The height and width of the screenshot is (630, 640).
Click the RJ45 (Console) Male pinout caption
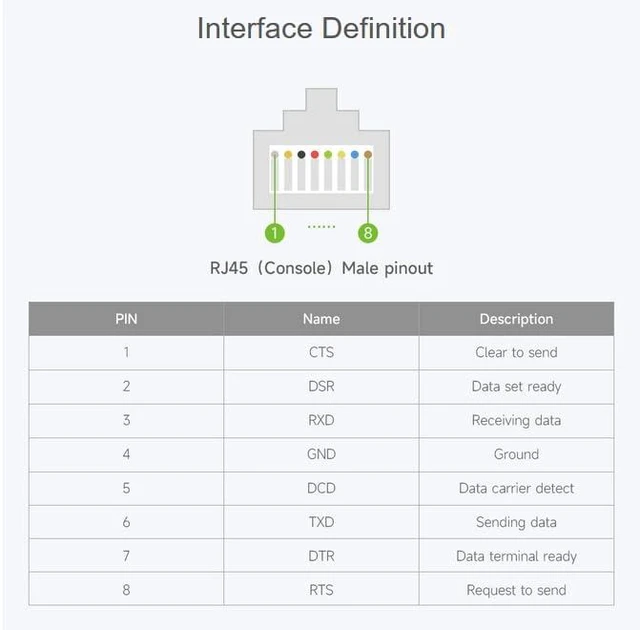point(321,268)
